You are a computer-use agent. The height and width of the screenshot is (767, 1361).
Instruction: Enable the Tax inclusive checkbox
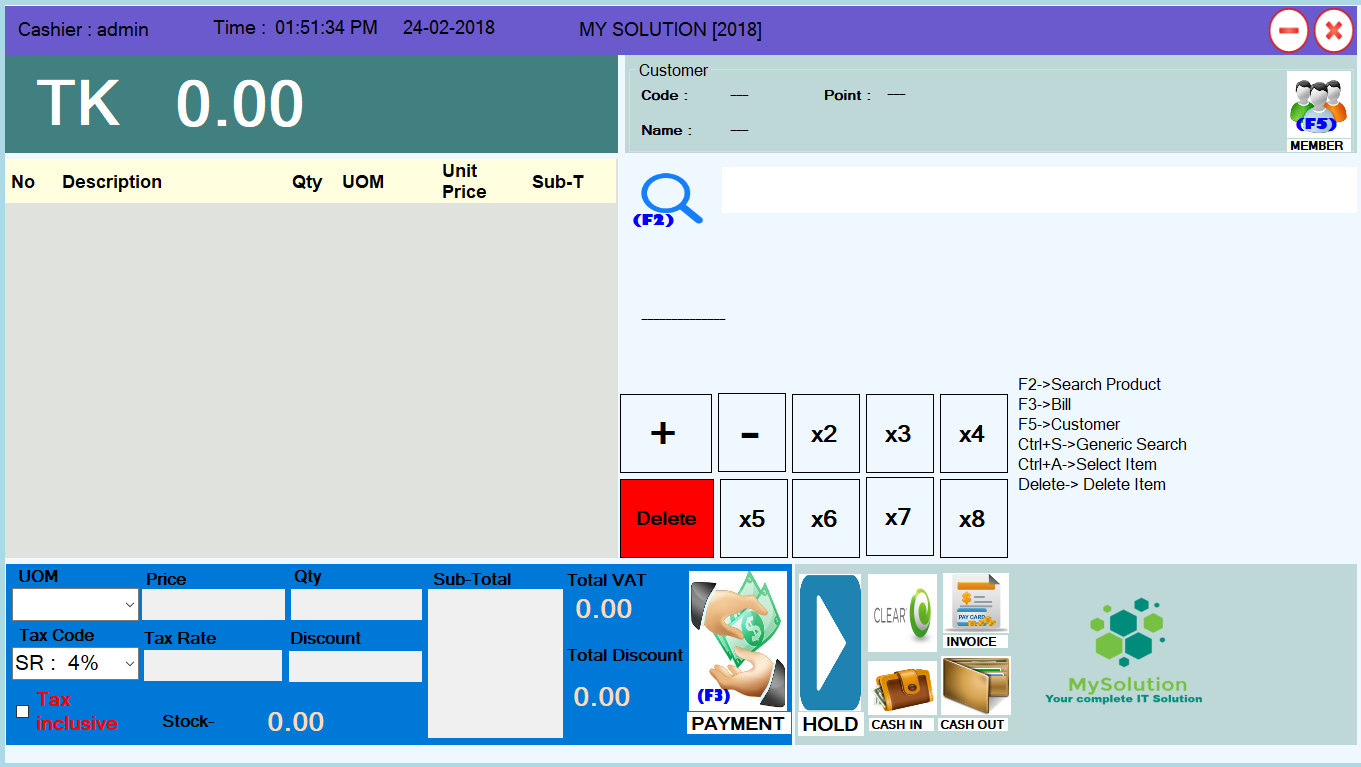pos(23,711)
